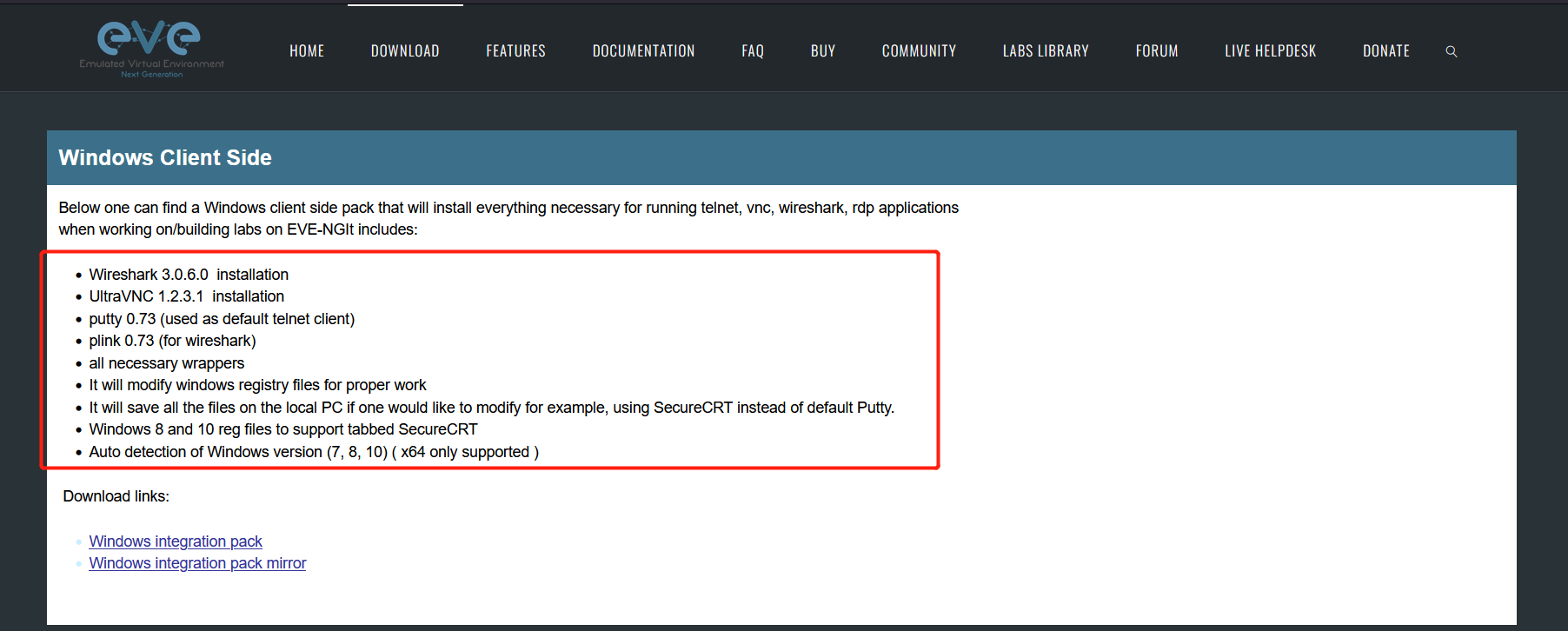Open the FEATURES menu
1568x631 pixels.
(515, 51)
